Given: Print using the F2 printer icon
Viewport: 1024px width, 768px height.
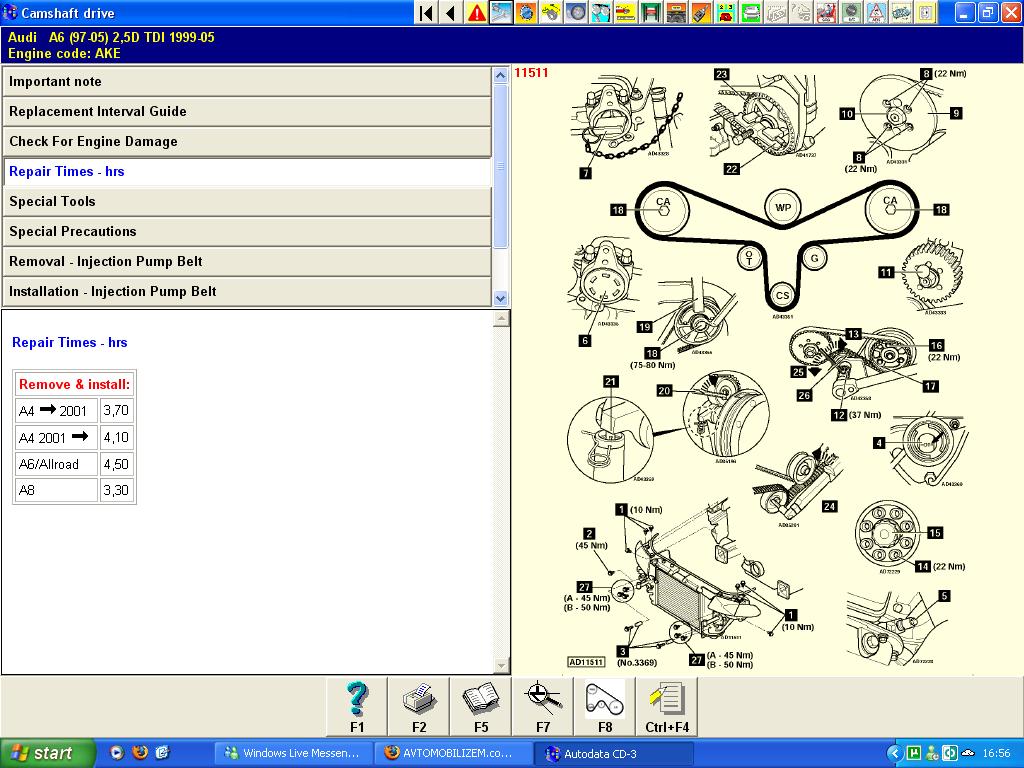Looking at the screenshot, I should (x=419, y=707).
